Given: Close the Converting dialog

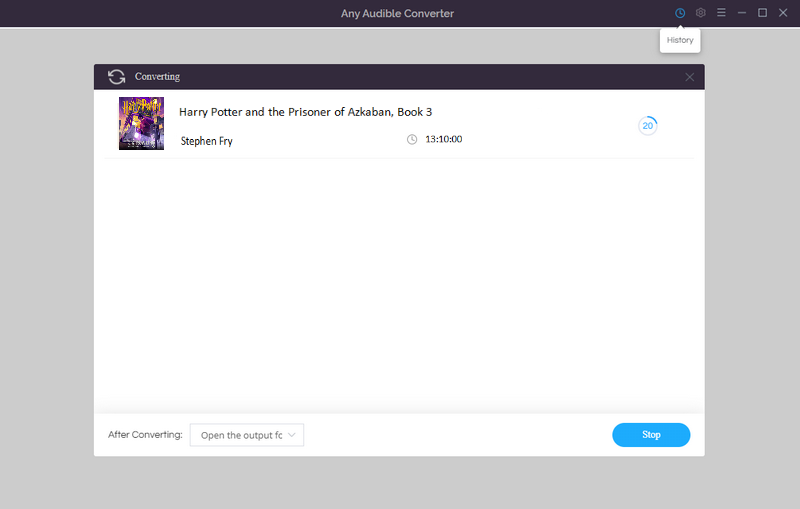Looking at the screenshot, I should coord(689,77).
